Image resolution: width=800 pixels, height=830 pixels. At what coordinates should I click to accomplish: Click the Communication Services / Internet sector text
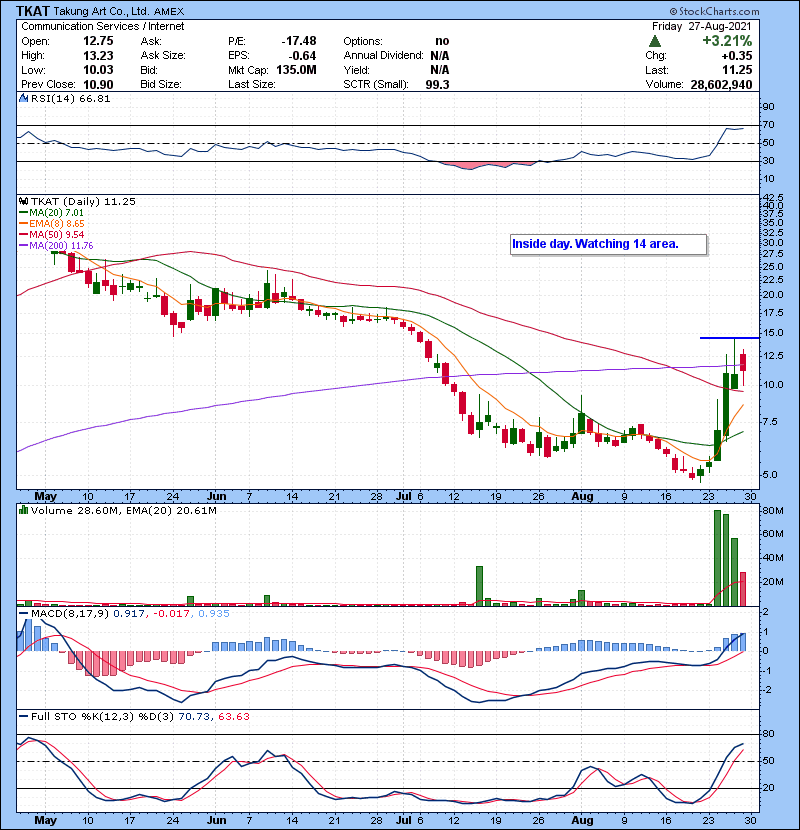103,26
